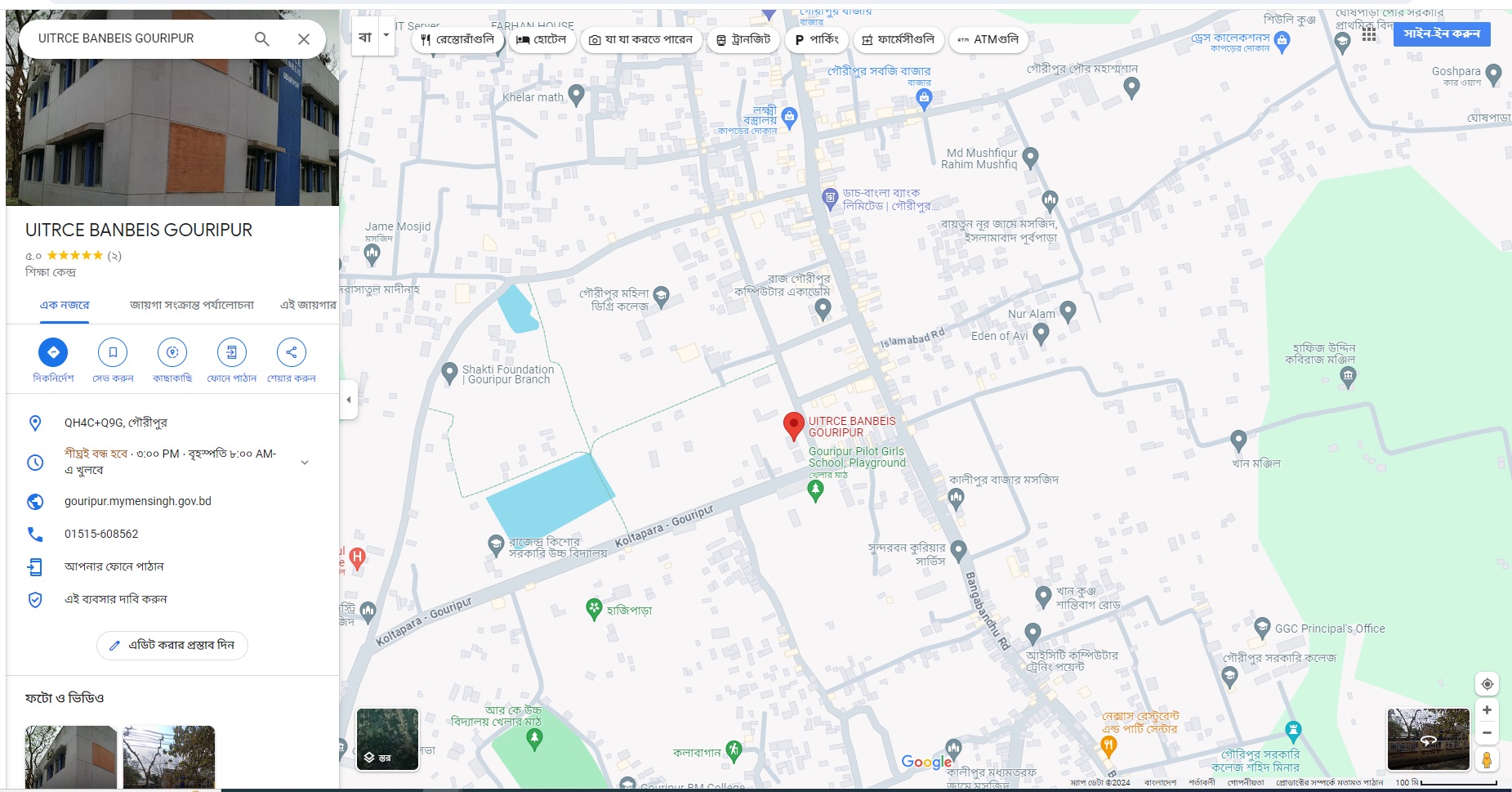
Task: Send to phone icon button
Action: pyautogui.click(x=232, y=352)
